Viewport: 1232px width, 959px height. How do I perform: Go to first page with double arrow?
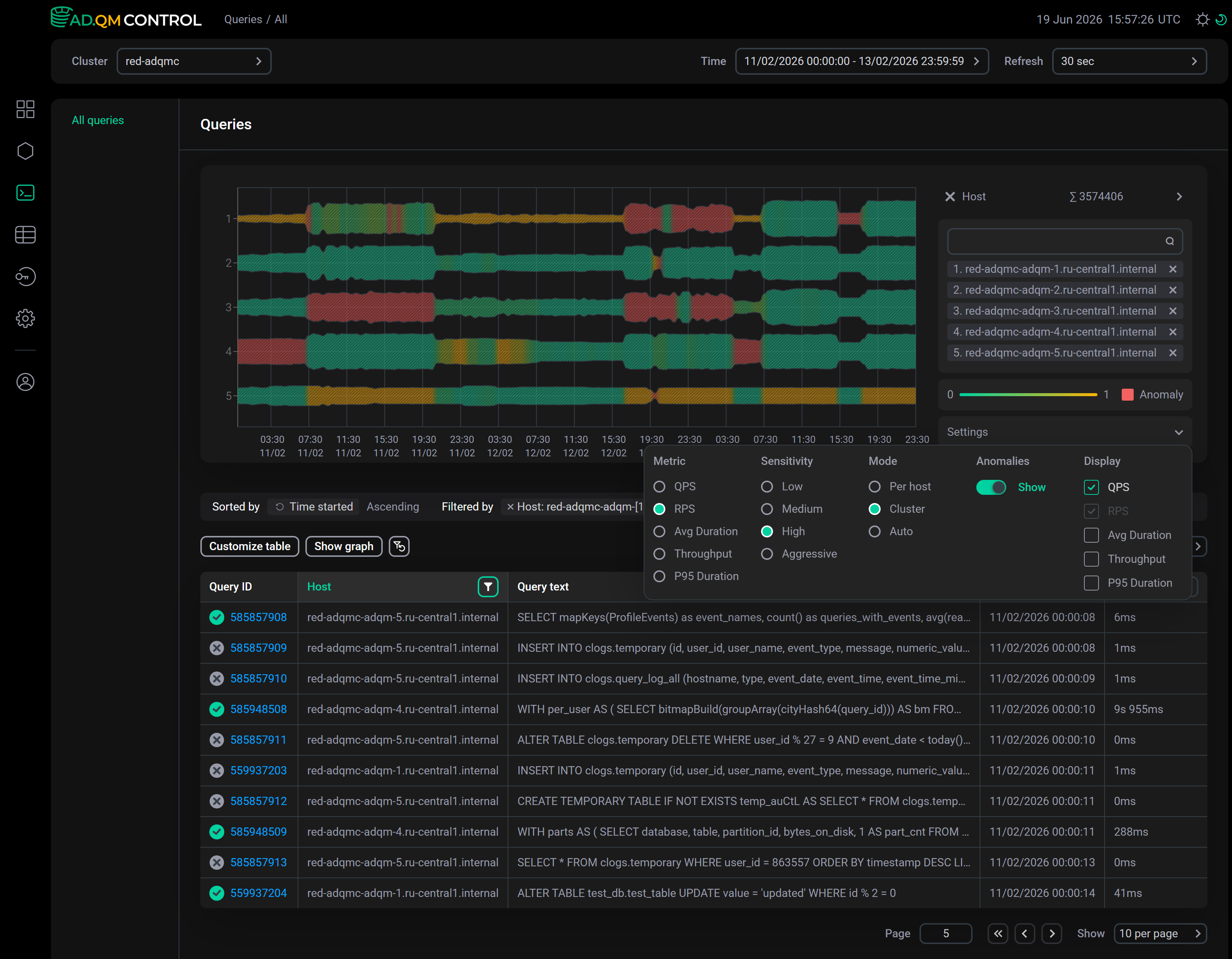point(997,934)
